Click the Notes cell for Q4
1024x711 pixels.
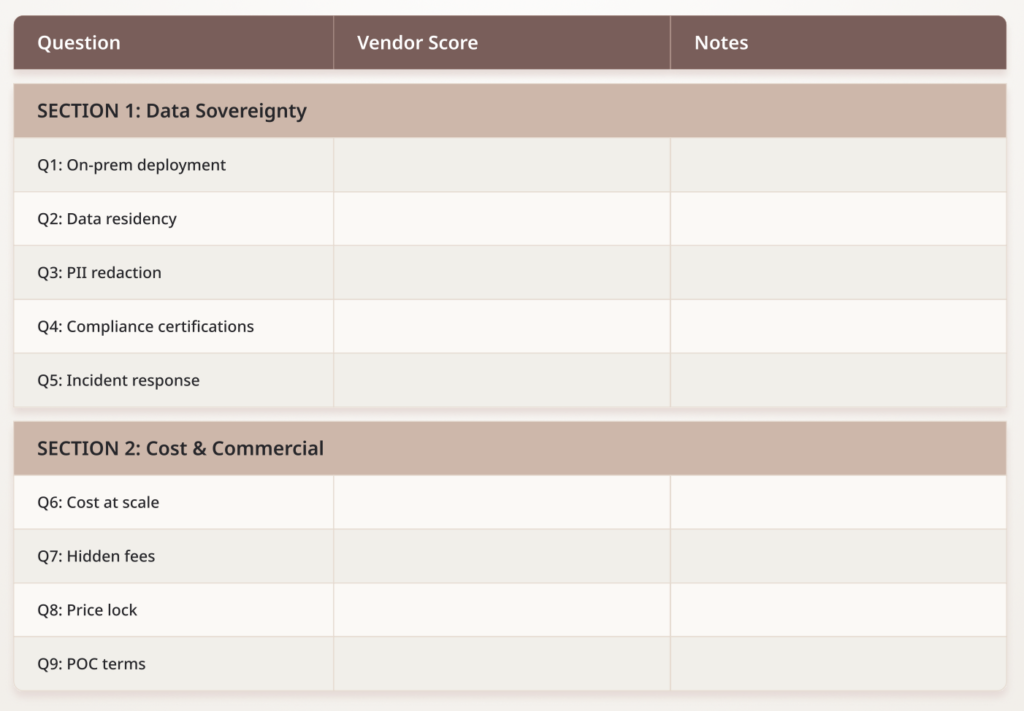click(x=838, y=327)
